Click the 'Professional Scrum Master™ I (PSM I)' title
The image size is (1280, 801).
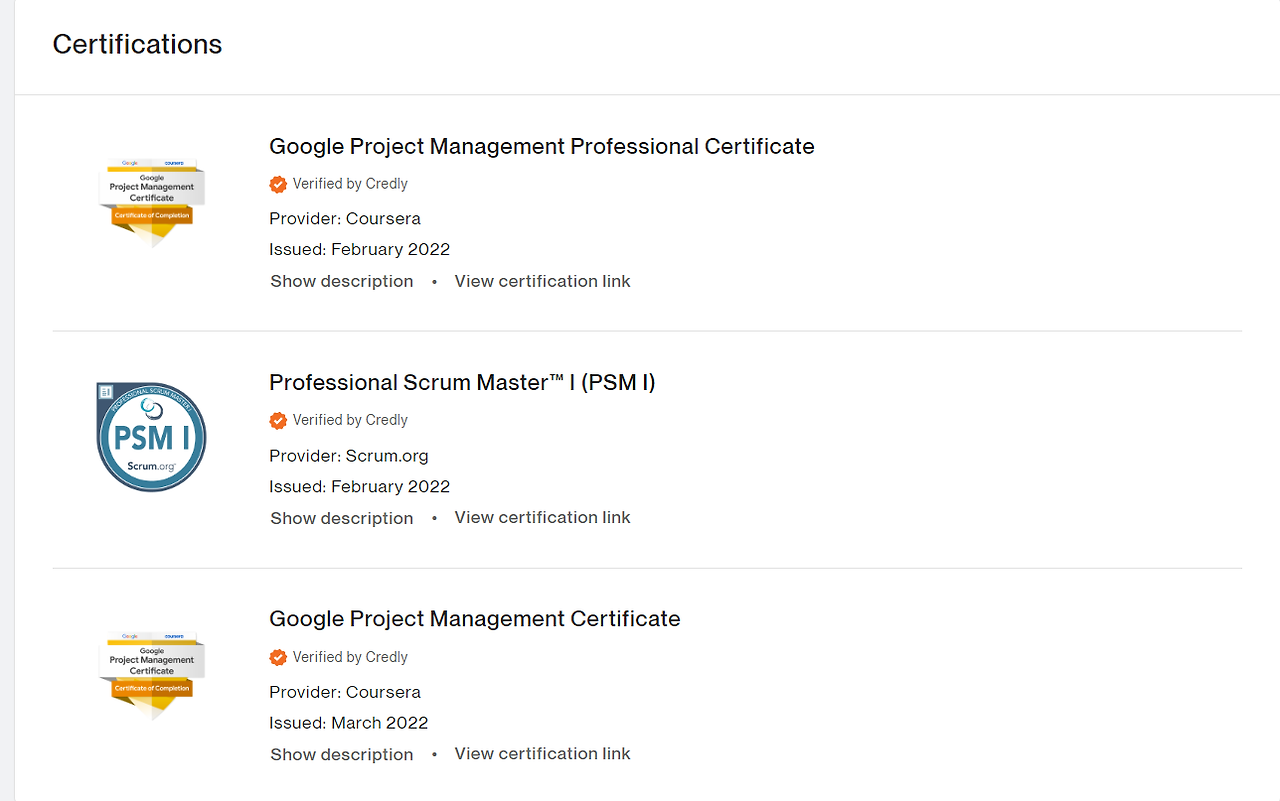[462, 382]
